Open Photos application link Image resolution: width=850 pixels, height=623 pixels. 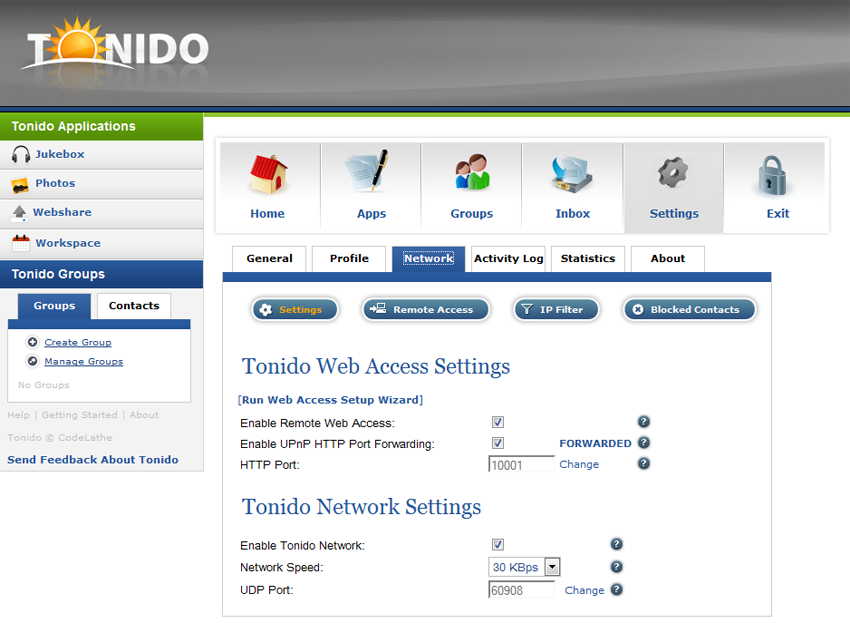55,183
